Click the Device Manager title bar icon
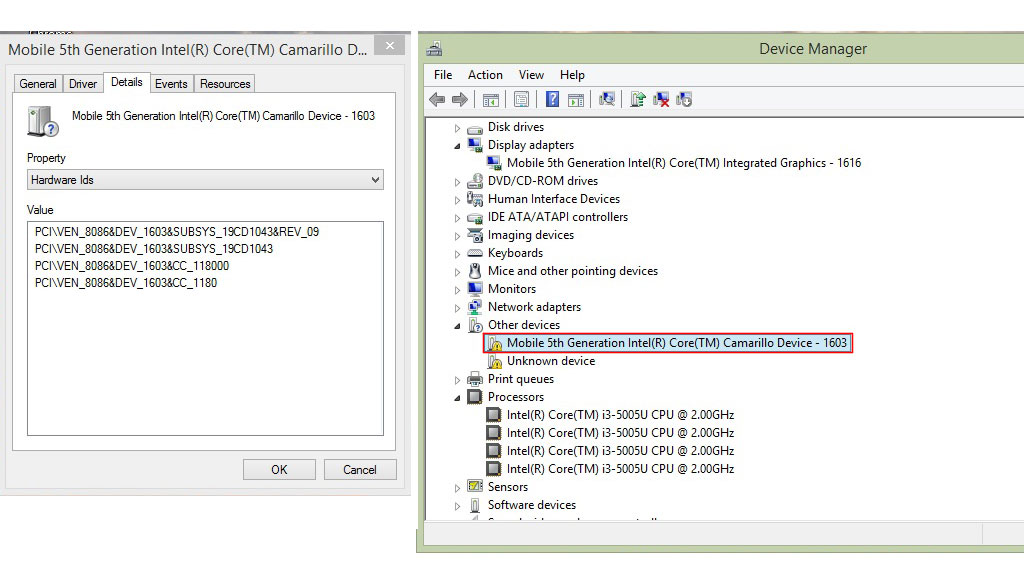 tap(434, 49)
